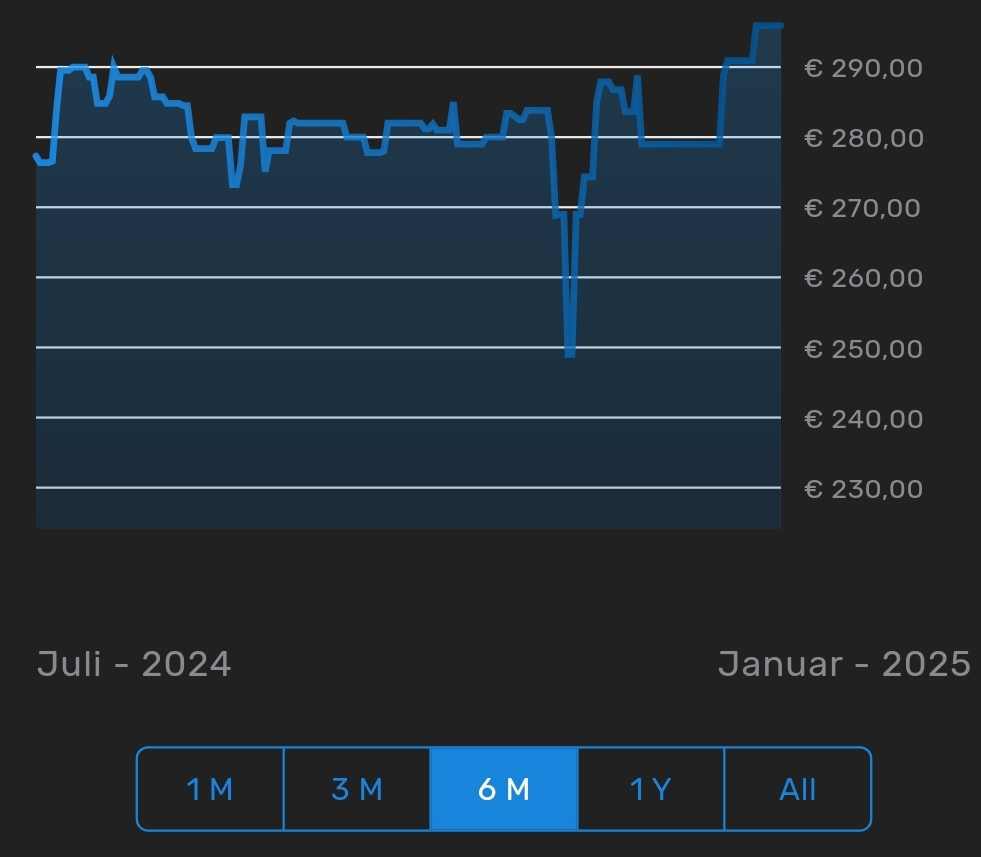Click the € 260,00 axis label
The height and width of the screenshot is (857, 981).
(x=863, y=278)
